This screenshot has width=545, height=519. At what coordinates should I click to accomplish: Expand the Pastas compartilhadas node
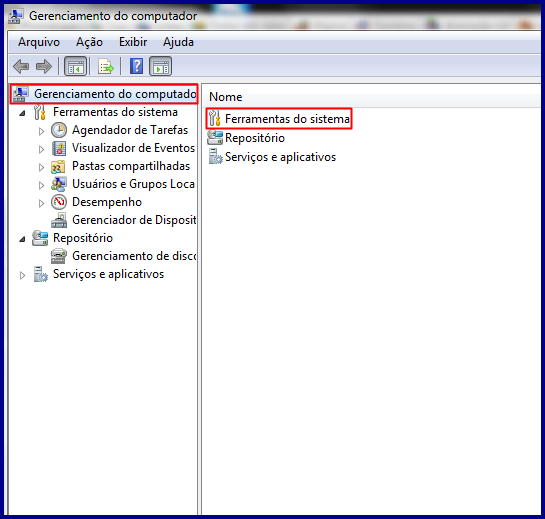click(x=41, y=167)
